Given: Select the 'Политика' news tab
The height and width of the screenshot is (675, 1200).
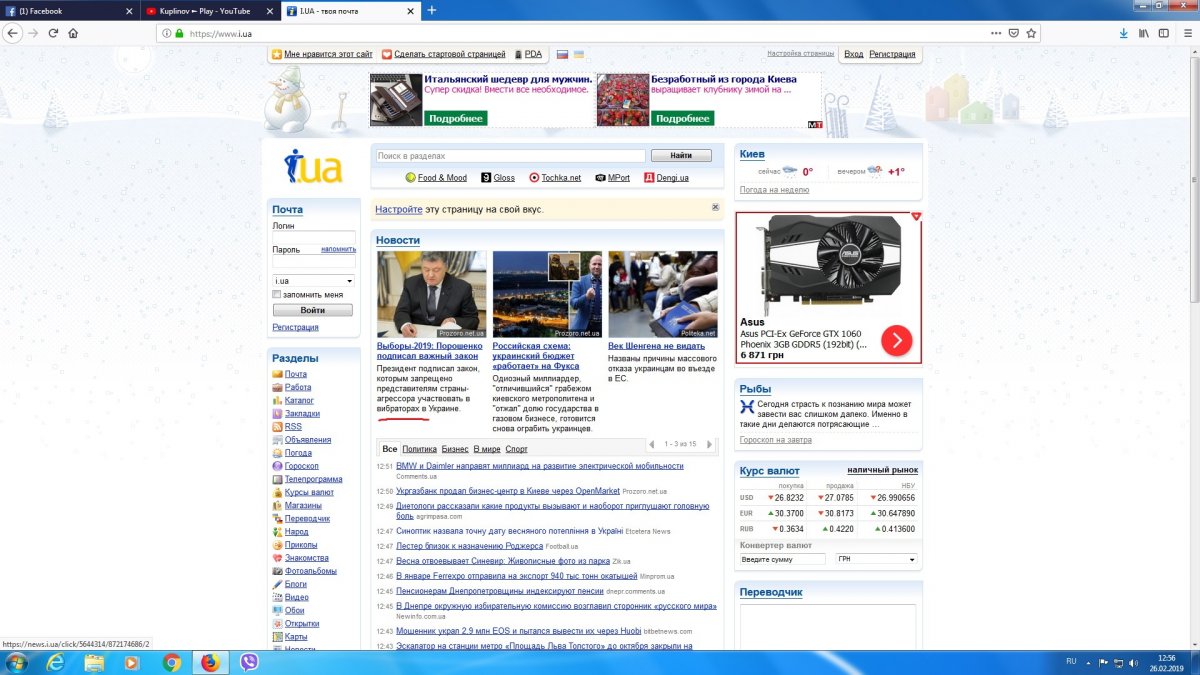Looking at the screenshot, I should pyautogui.click(x=419, y=449).
